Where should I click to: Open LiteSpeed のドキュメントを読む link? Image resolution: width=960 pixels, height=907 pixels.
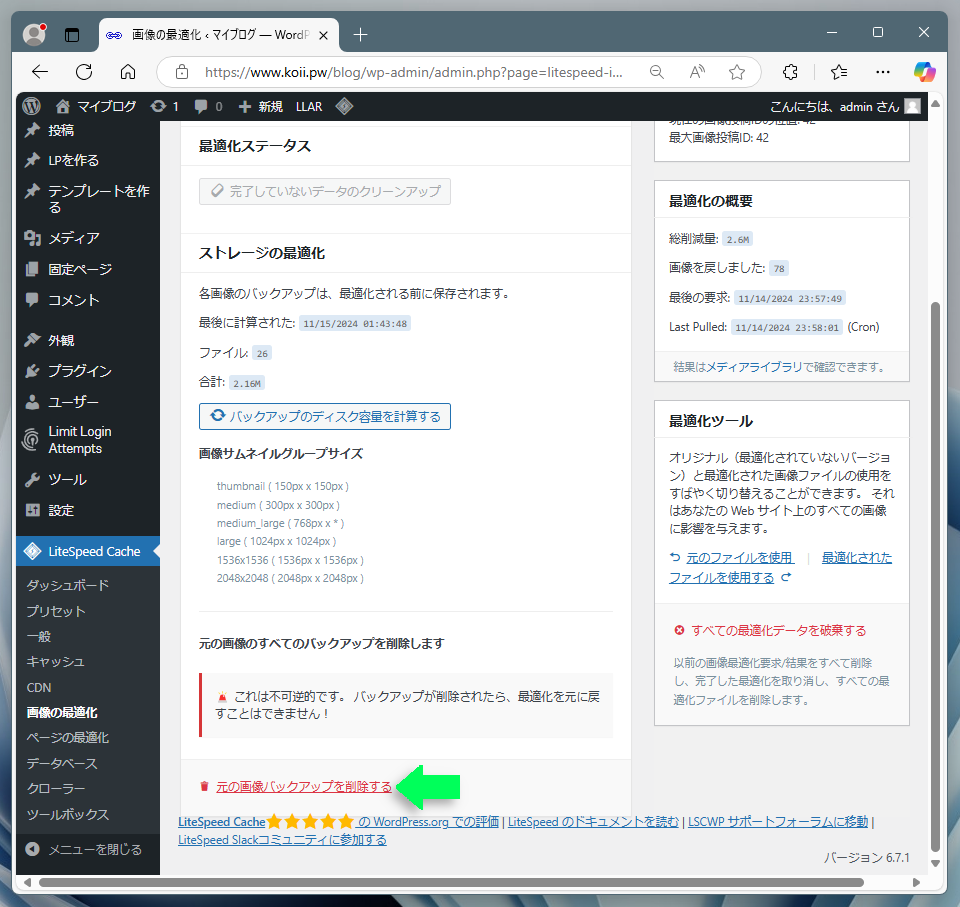tap(593, 822)
